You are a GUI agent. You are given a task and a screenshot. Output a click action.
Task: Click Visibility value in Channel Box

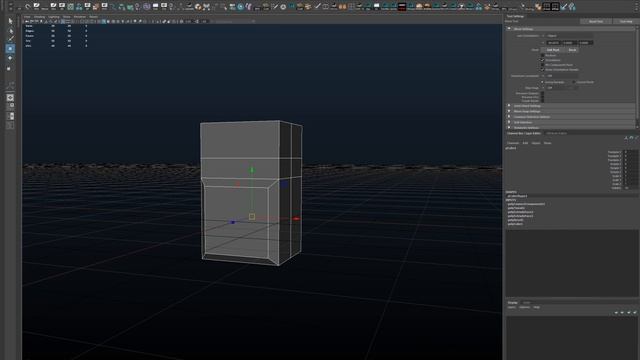click(x=631, y=188)
